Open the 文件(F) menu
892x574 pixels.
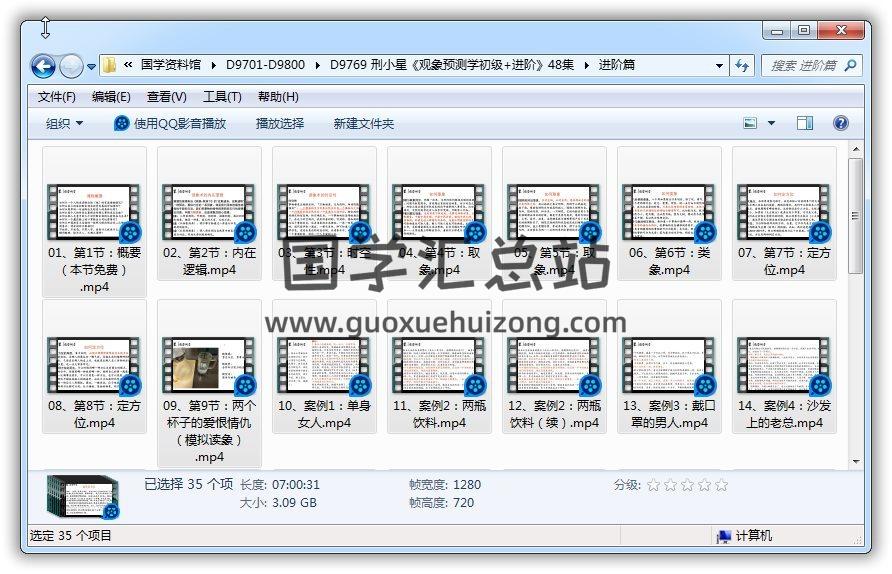point(57,97)
